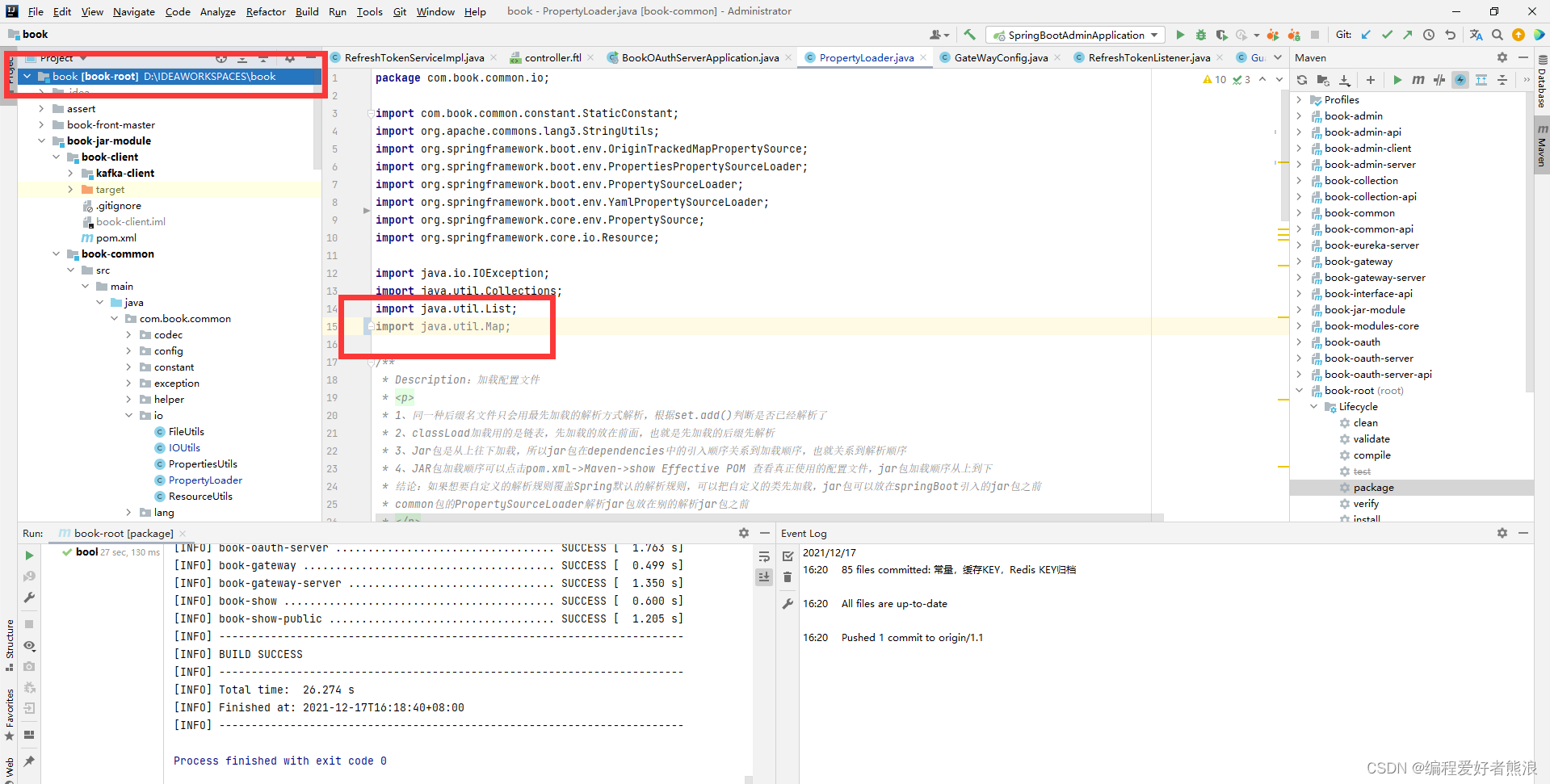The width and height of the screenshot is (1550, 784).
Task: Add Maven project with plus icon
Action: 1371,80
